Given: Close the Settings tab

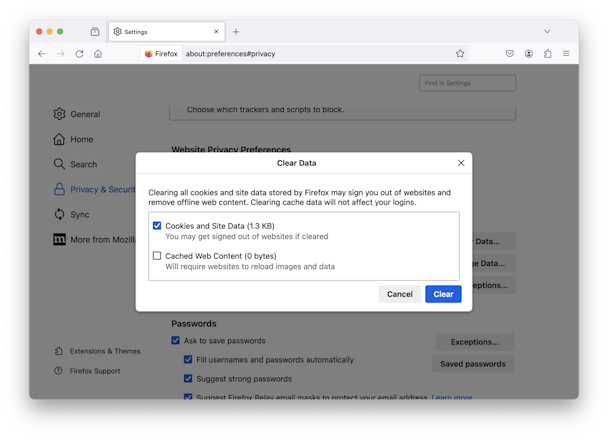Looking at the screenshot, I should point(216,32).
